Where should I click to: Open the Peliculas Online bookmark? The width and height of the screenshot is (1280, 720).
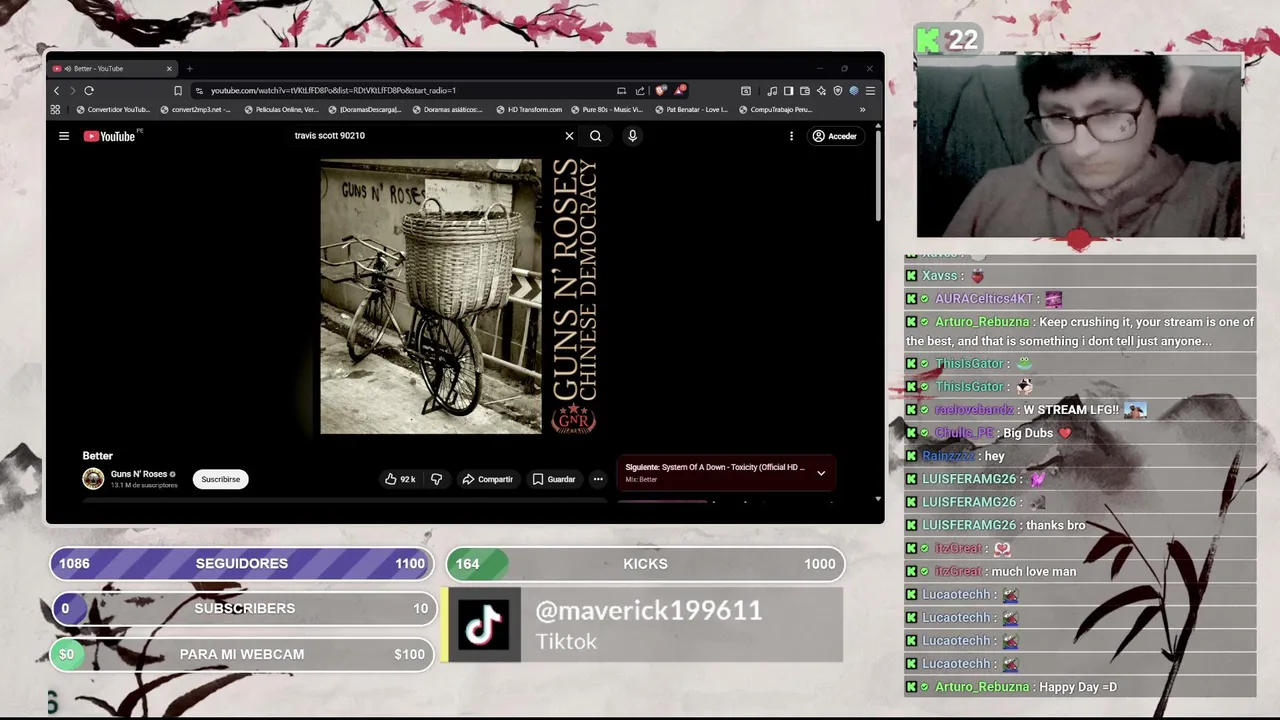pos(281,110)
